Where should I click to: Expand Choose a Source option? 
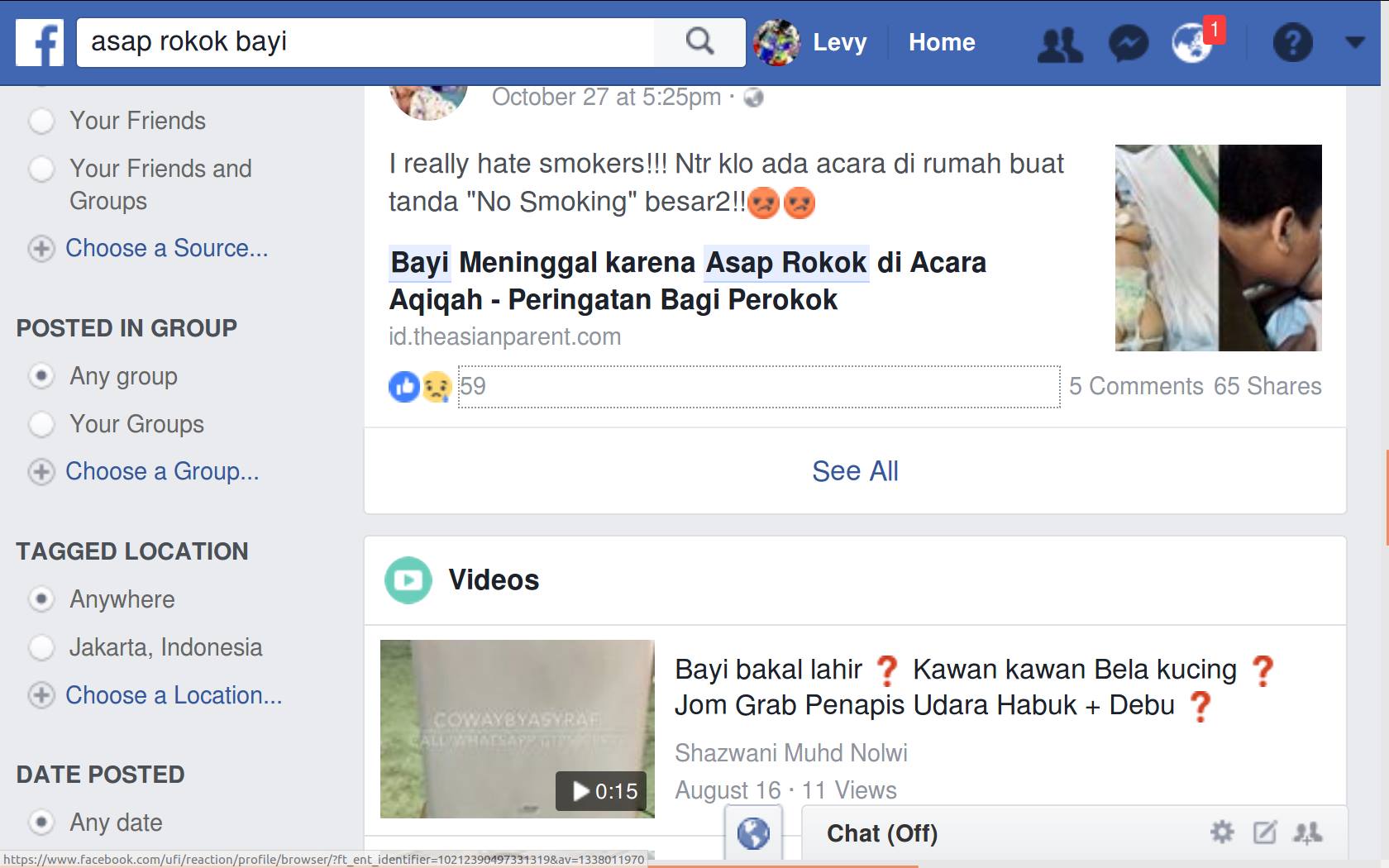(149, 248)
